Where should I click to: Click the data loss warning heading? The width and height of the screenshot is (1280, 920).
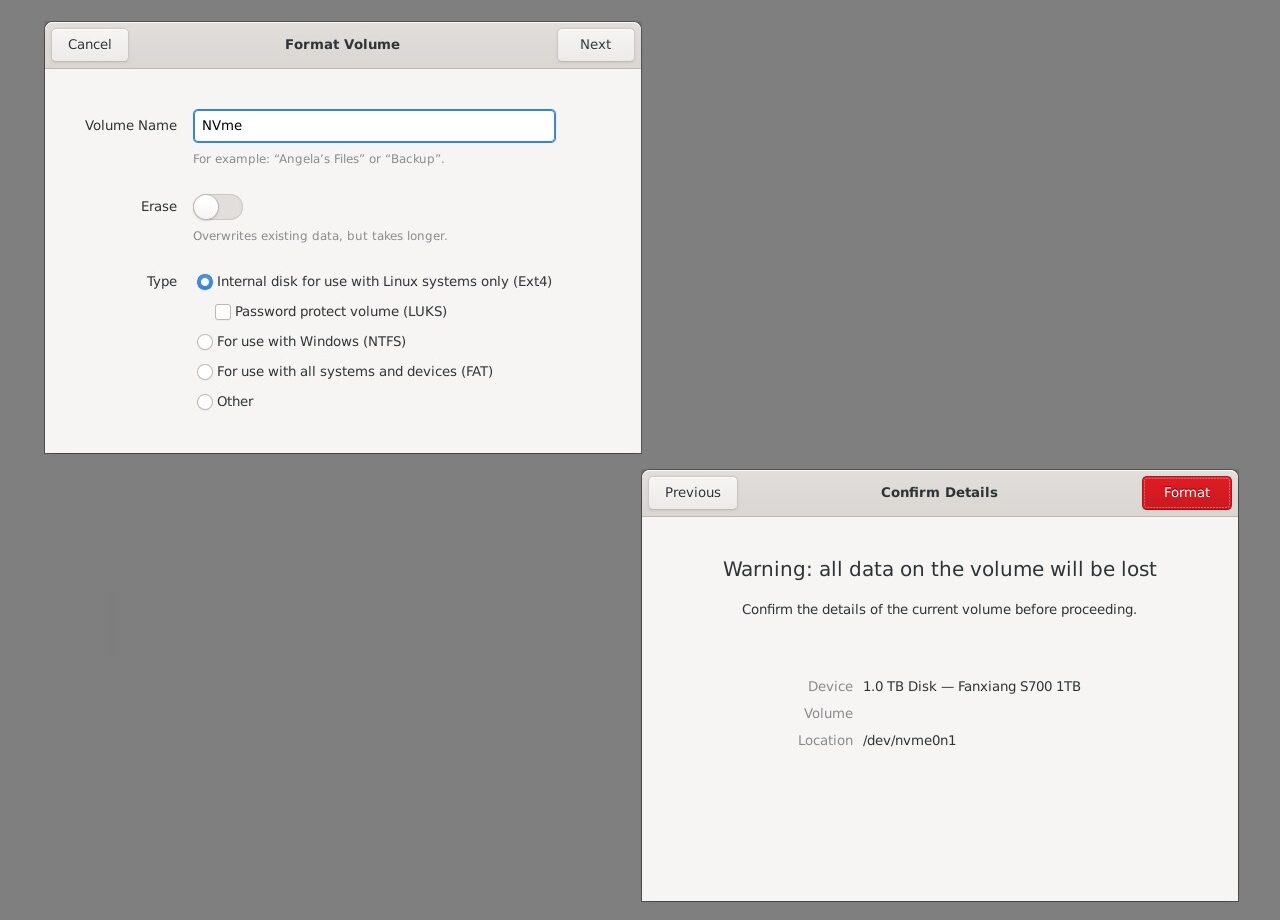click(939, 569)
